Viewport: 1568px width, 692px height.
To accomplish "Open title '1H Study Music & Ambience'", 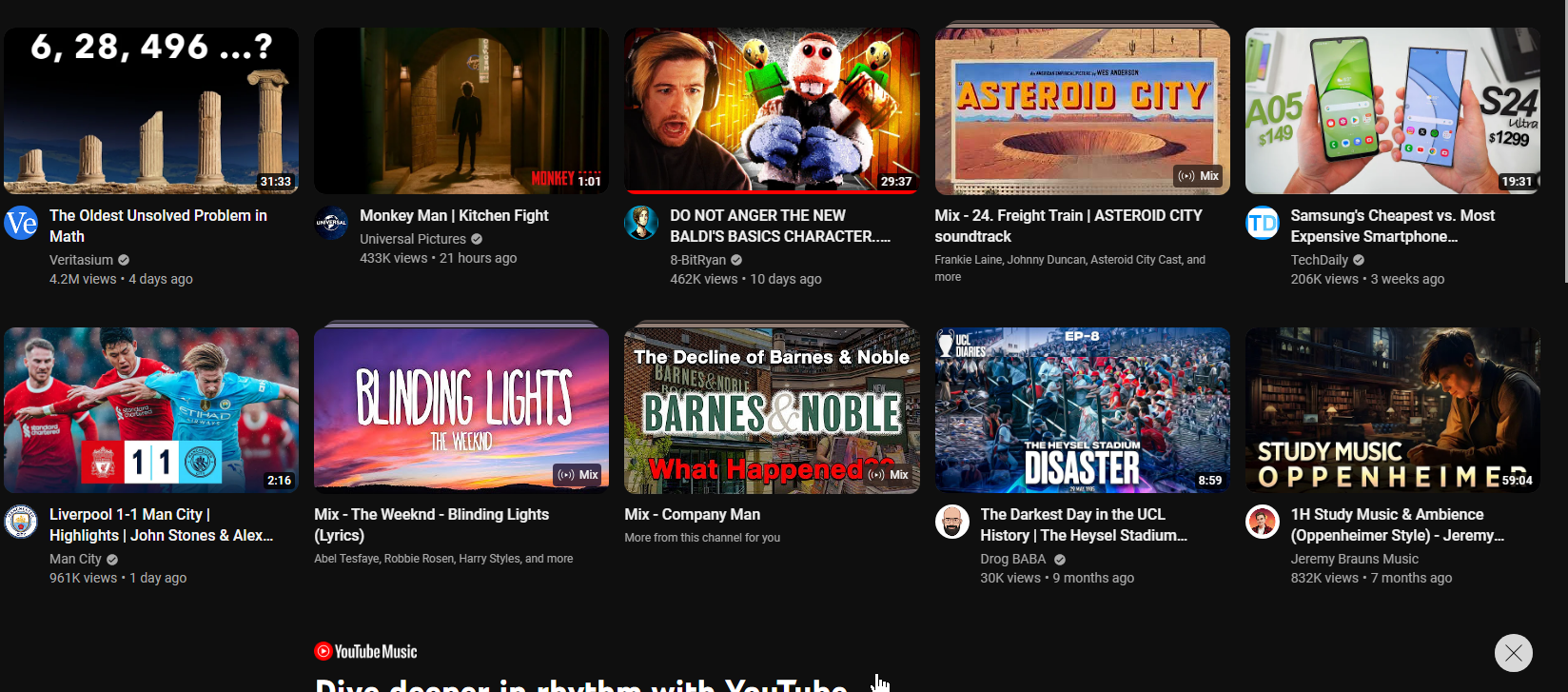I will [1398, 524].
